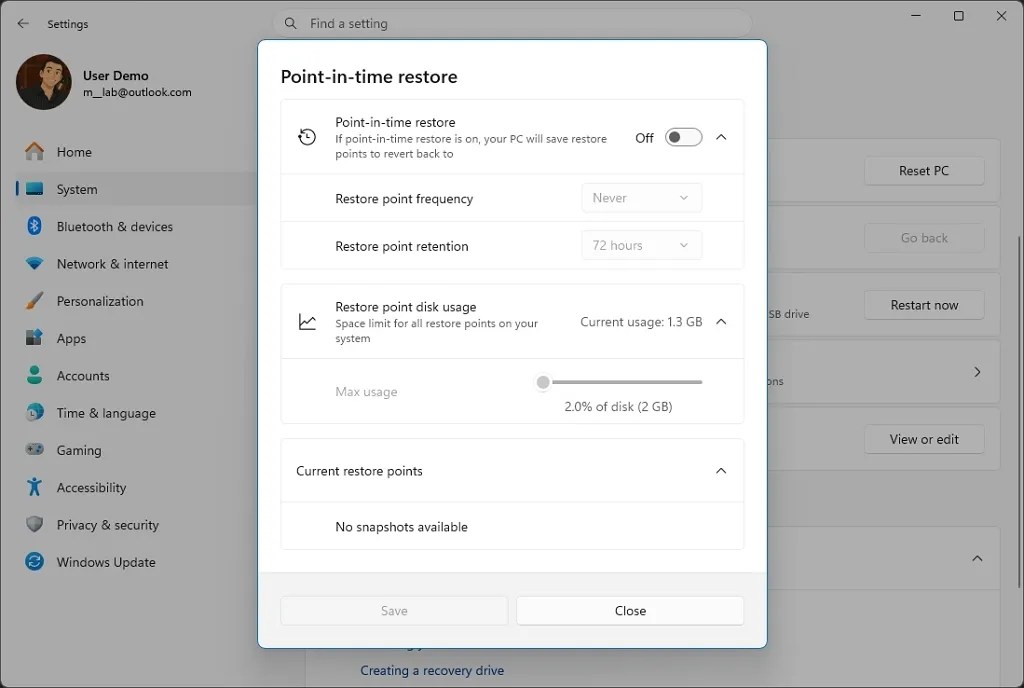Open the Restore point retention dropdown
Image resolution: width=1024 pixels, height=688 pixels.
click(x=641, y=245)
